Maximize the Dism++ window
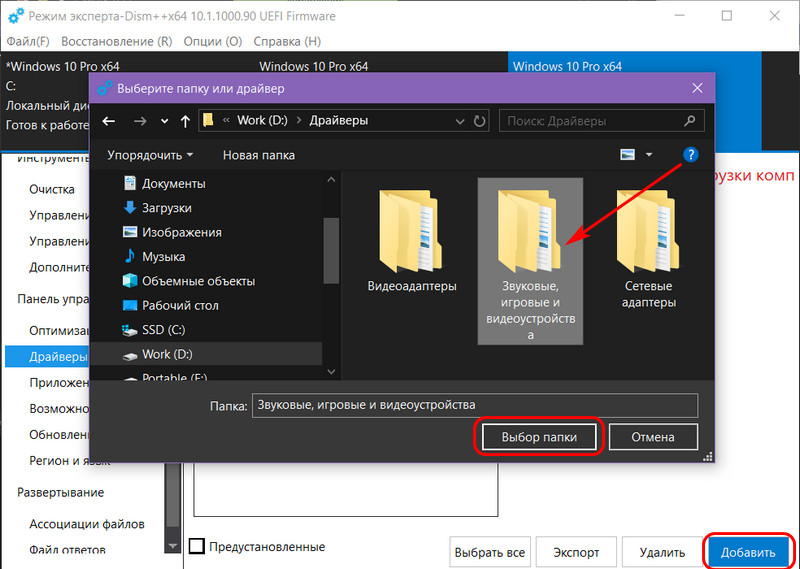Viewport: 800px width, 569px height. (727, 16)
